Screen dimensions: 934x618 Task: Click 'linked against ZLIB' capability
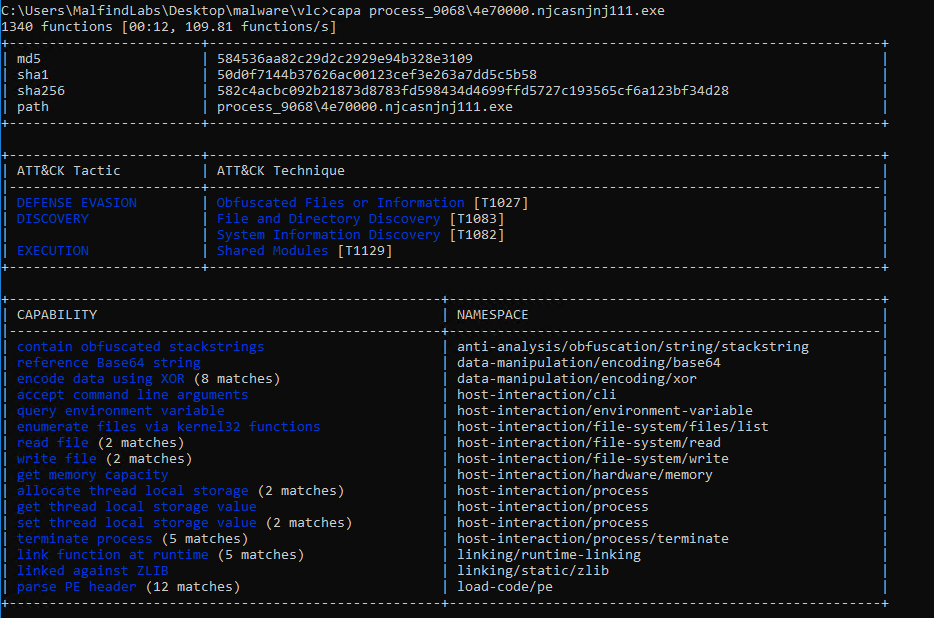coord(92,571)
